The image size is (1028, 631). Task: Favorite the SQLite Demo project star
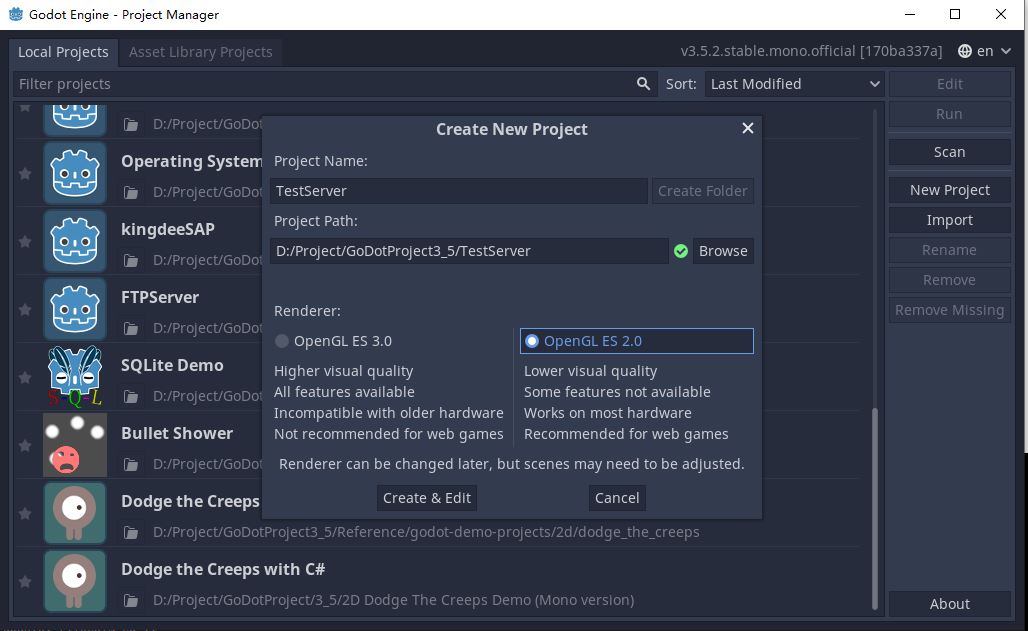[x=25, y=377]
